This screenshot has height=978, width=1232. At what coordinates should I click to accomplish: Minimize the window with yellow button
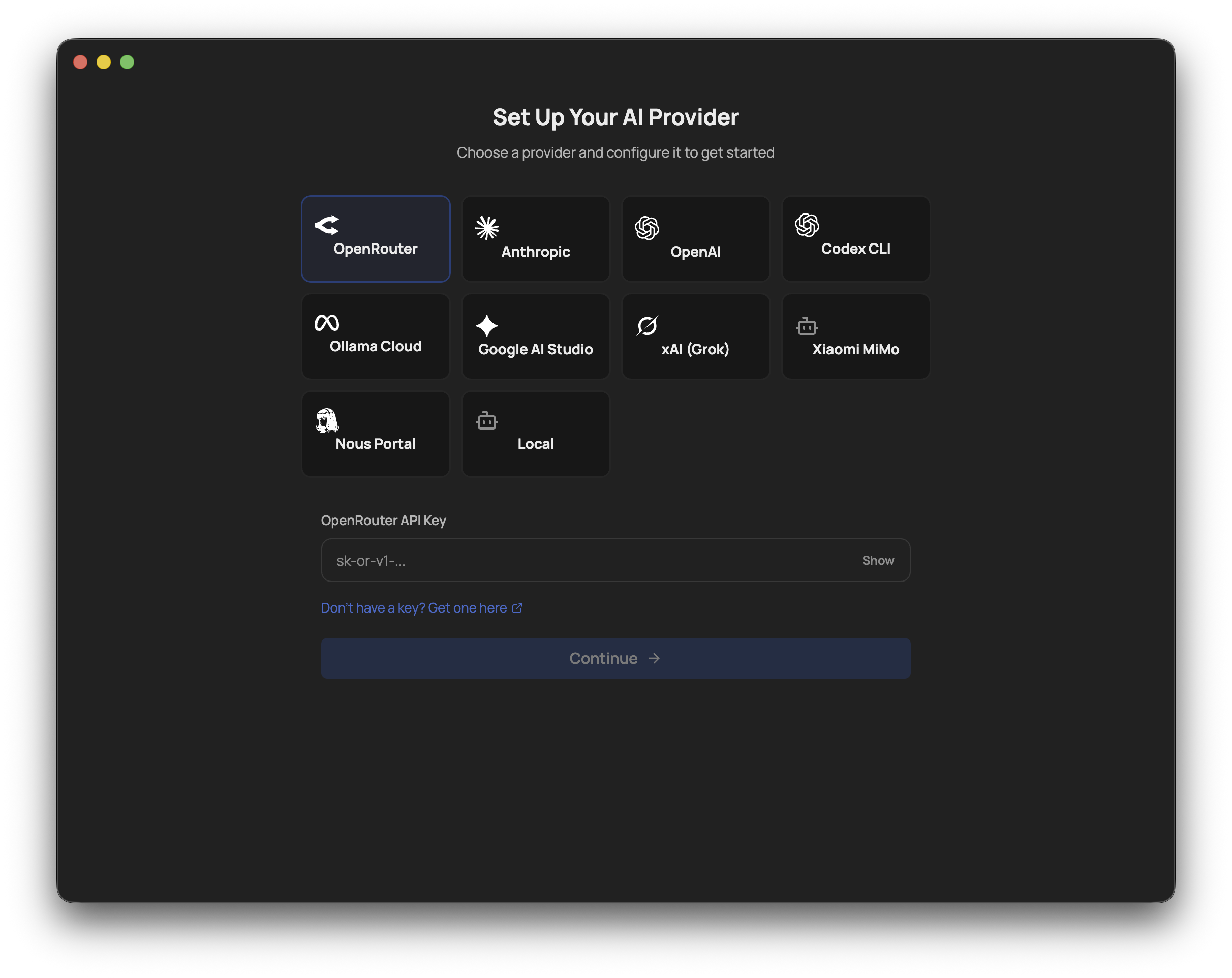(x=103, y=62)
